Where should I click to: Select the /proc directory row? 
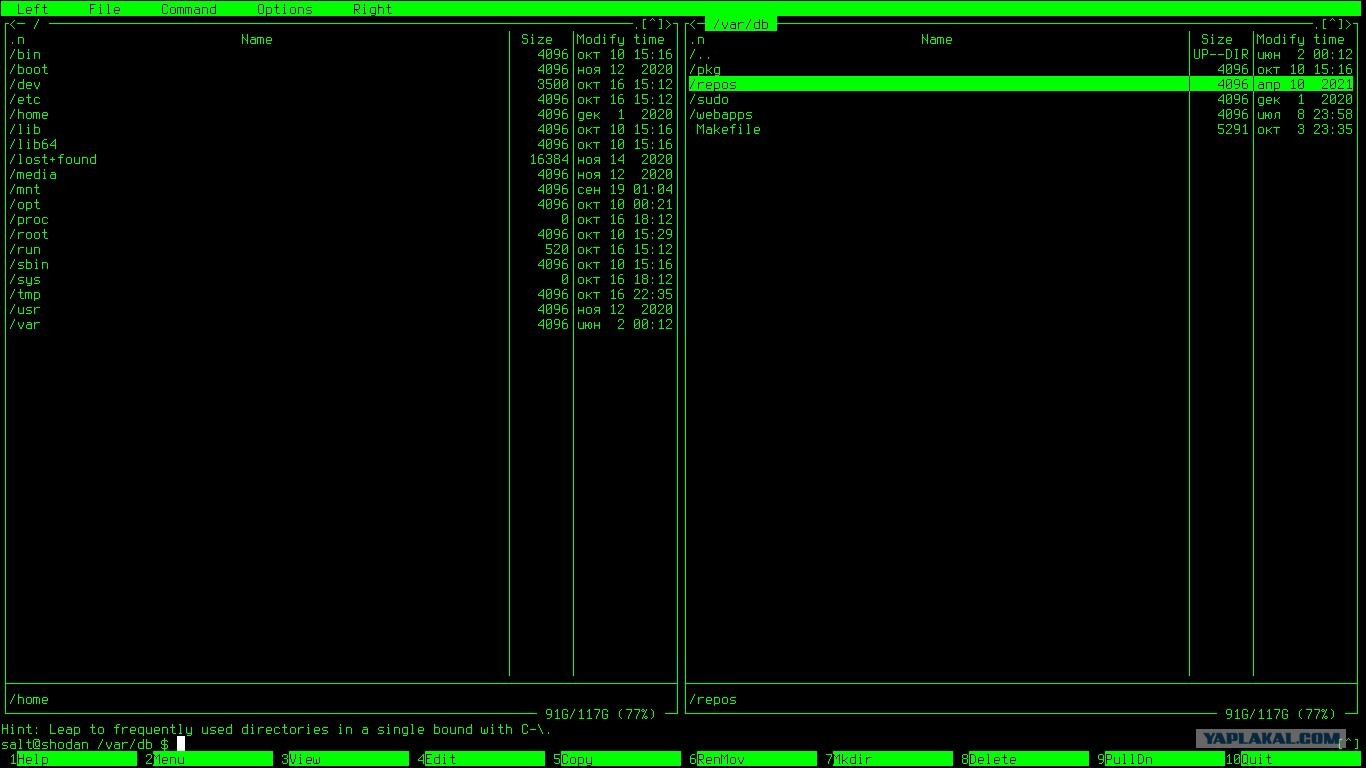tap(340, 219)
